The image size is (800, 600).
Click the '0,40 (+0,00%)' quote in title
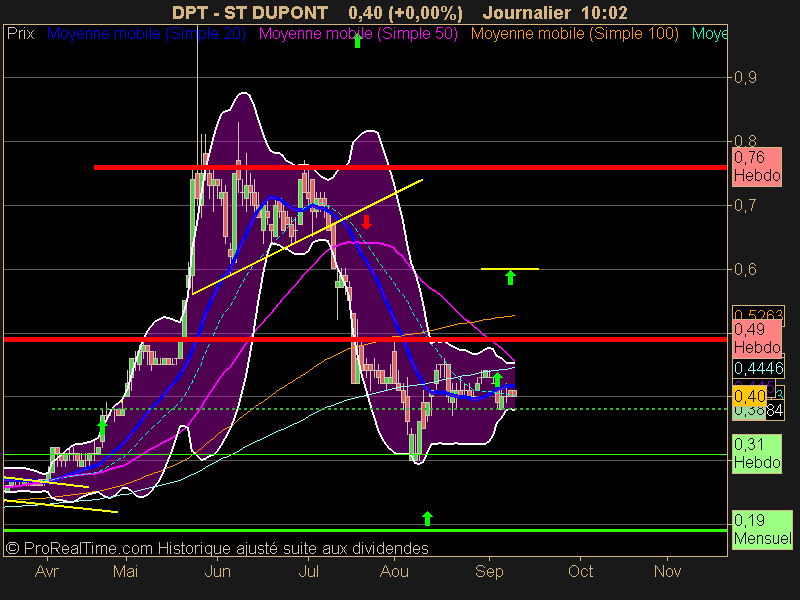(405, 13)
